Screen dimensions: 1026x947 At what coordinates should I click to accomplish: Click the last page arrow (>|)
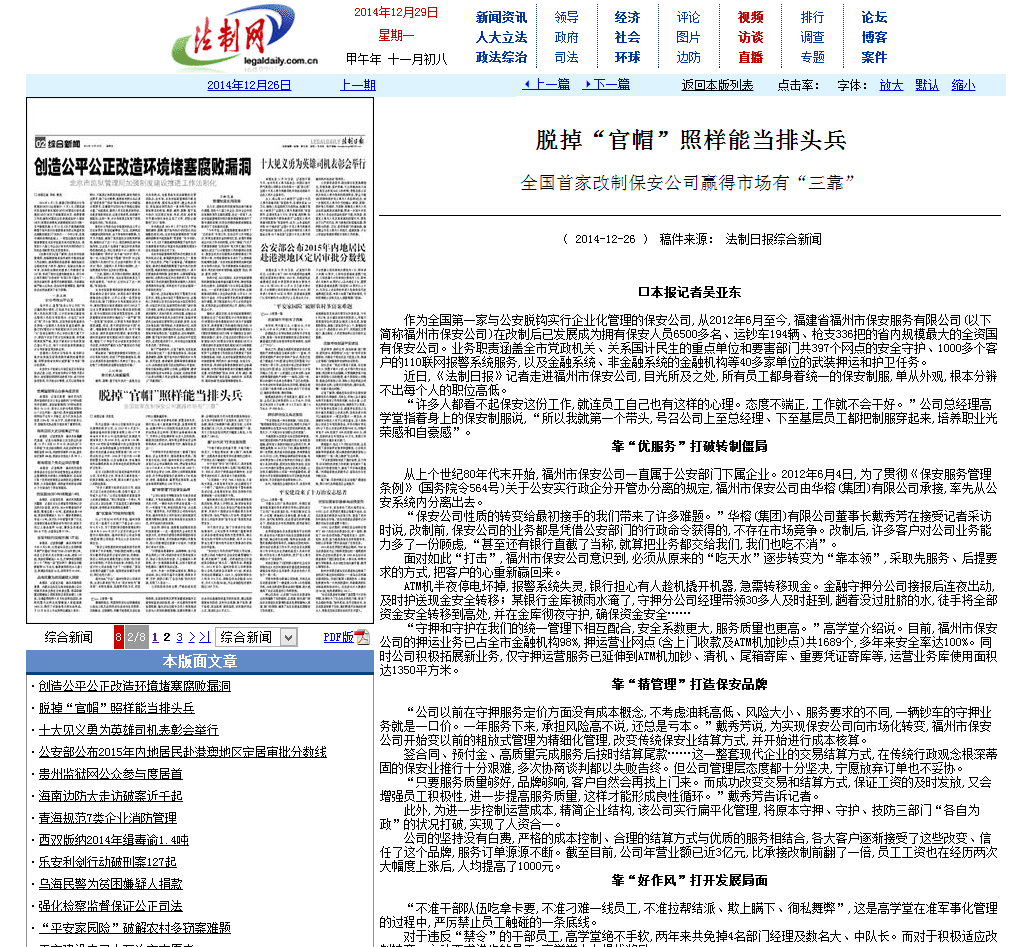[205, 637]
